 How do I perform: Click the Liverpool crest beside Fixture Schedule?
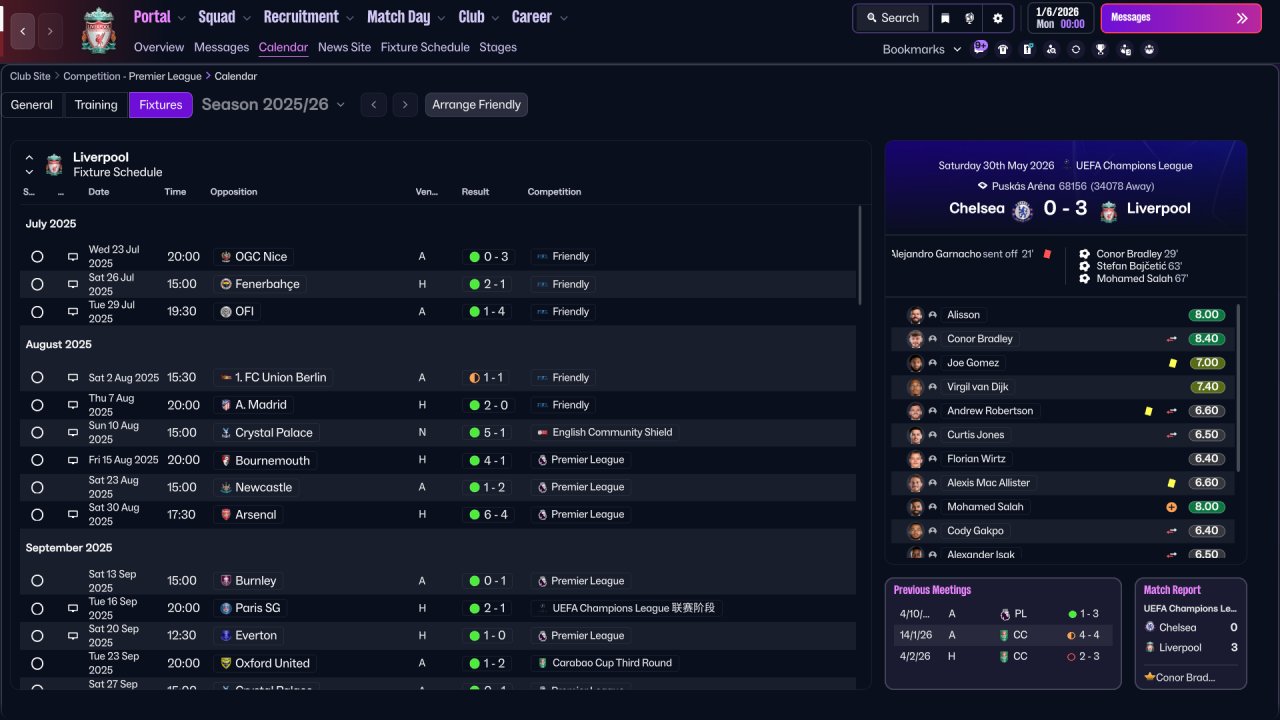click(54, 164)
